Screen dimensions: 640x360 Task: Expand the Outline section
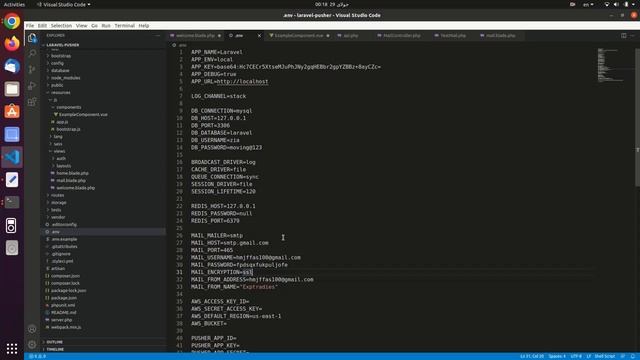tap(54, 342)
